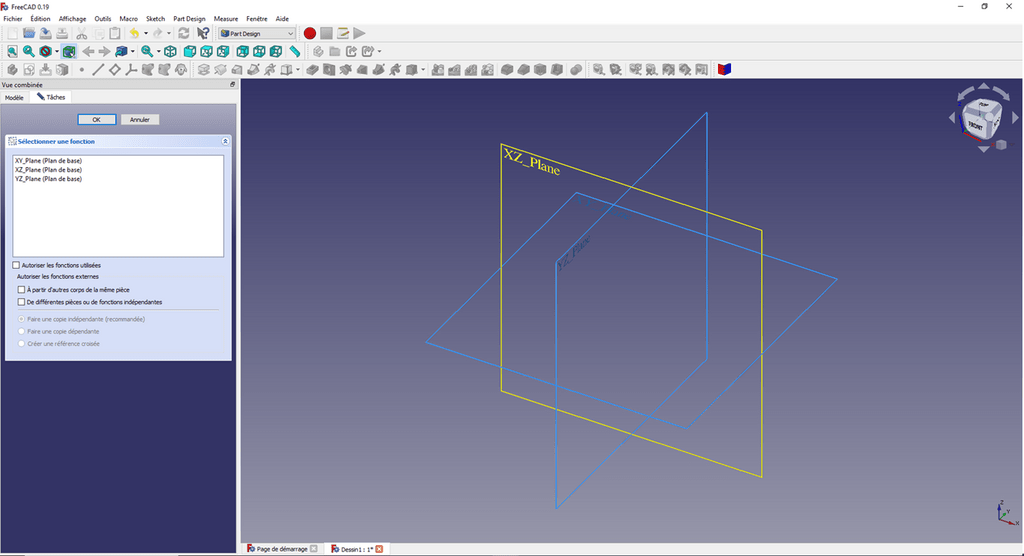Image resolution: width=1024 pixels, height=556 pixels.
Task: Select Créer une référence croisée radio
Action: (x=22, y=344)
